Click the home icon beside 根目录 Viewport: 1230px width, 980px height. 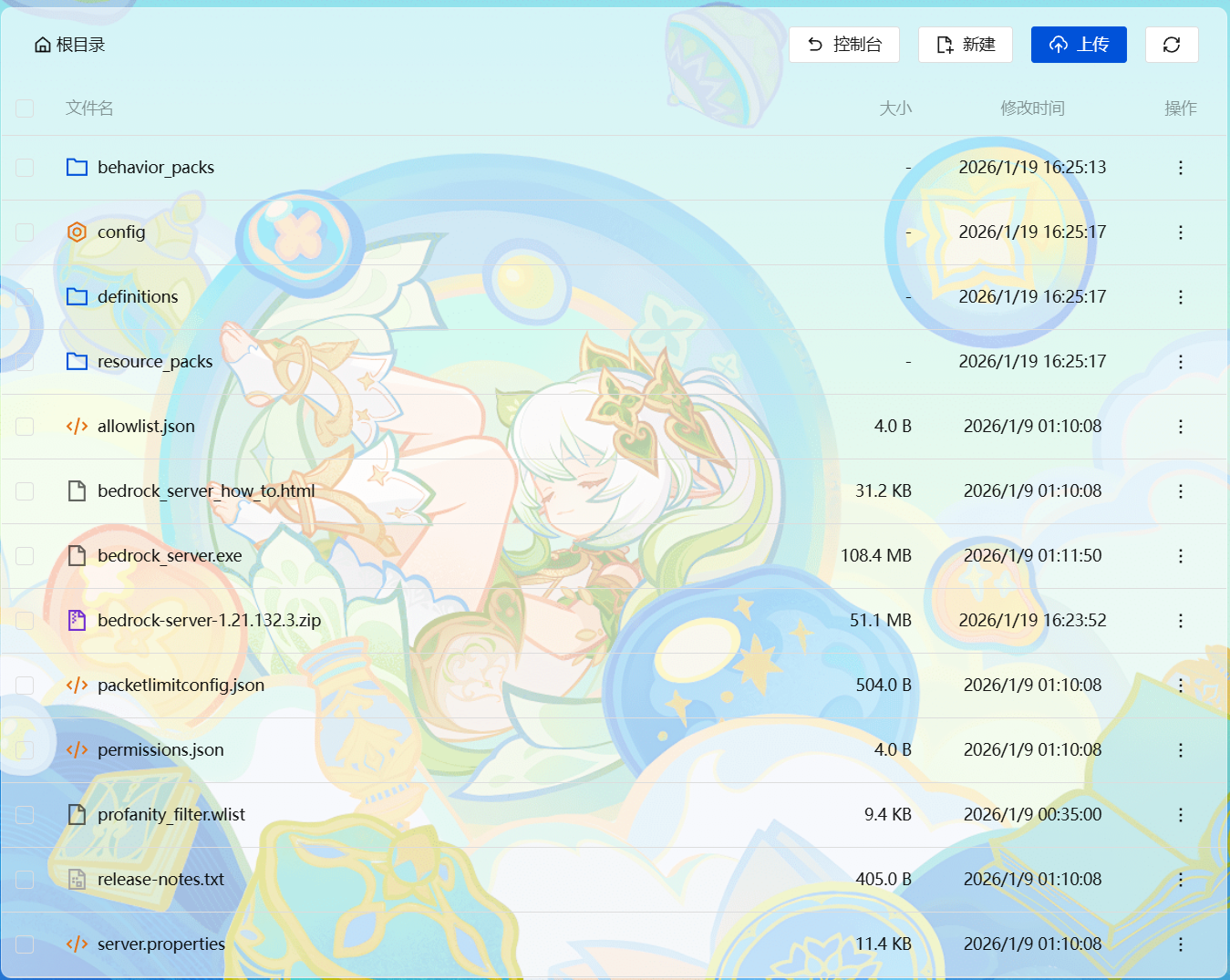[42, 45]
